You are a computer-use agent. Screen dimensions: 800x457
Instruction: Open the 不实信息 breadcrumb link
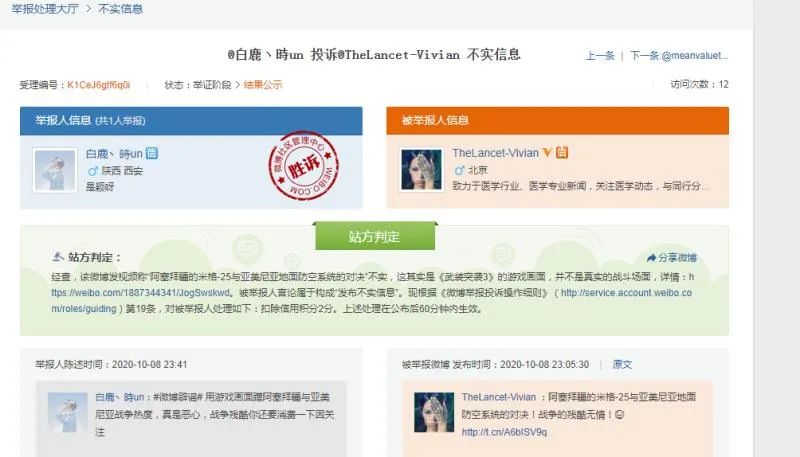pos(120,9)
